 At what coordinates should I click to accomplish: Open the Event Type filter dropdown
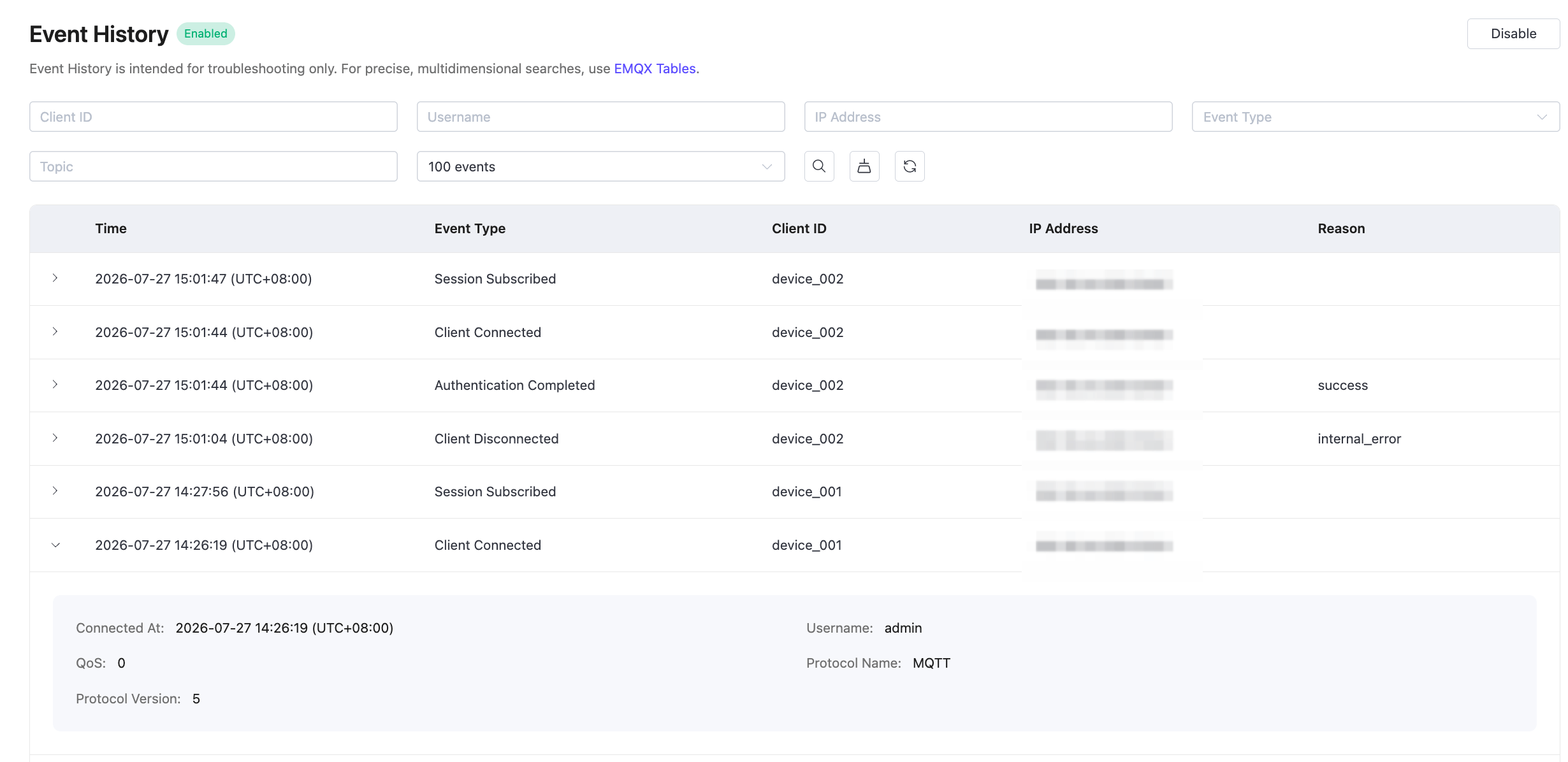(1376, 117)
